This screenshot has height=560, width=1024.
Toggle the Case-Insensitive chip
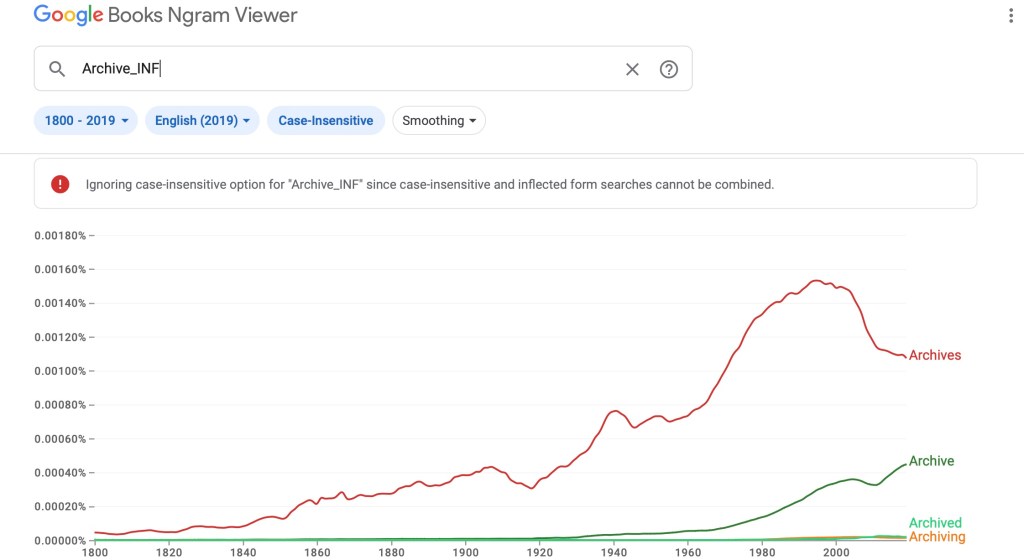[325, 121]
